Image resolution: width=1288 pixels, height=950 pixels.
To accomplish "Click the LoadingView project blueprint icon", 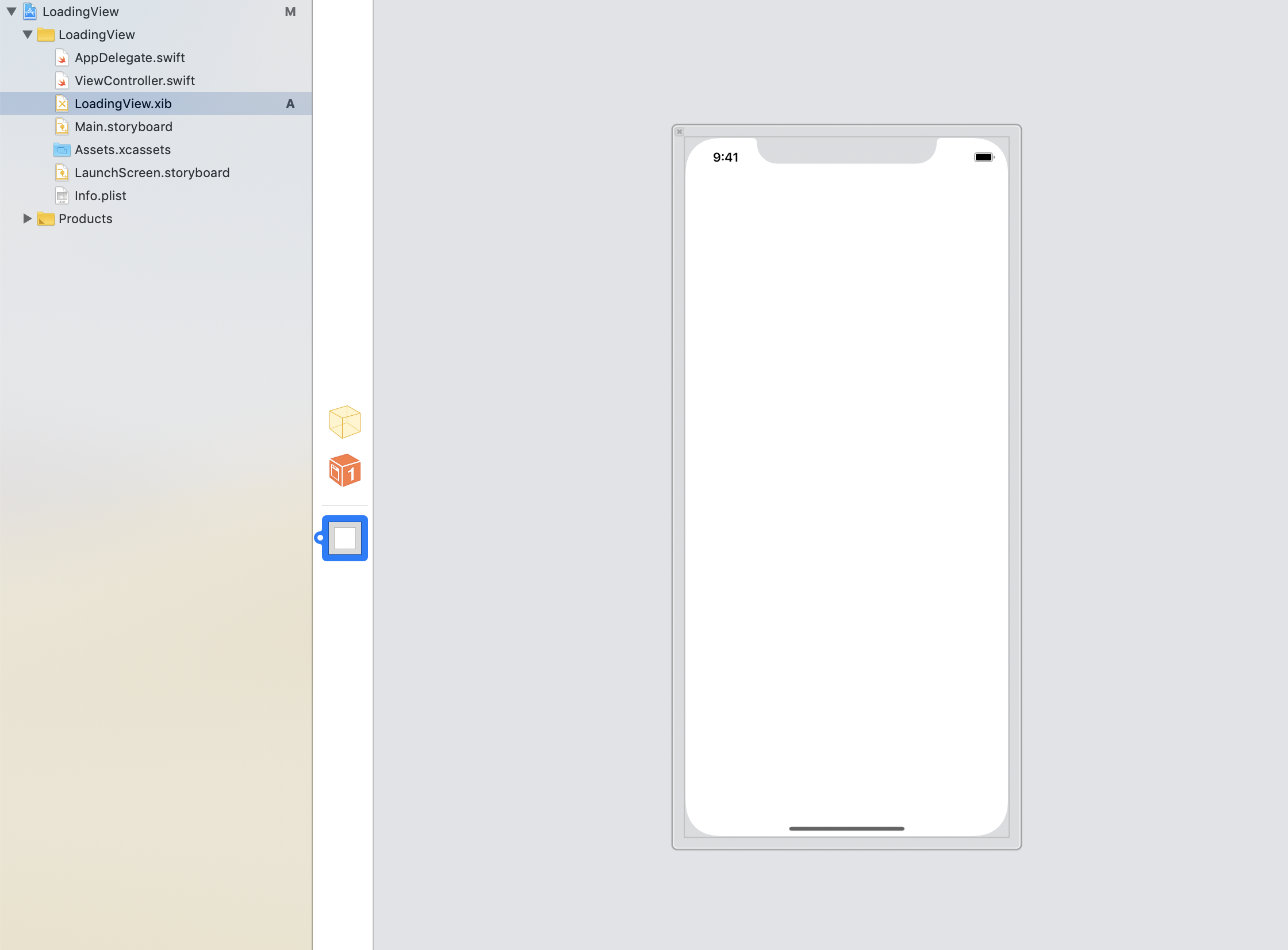I will coord(30,12).
